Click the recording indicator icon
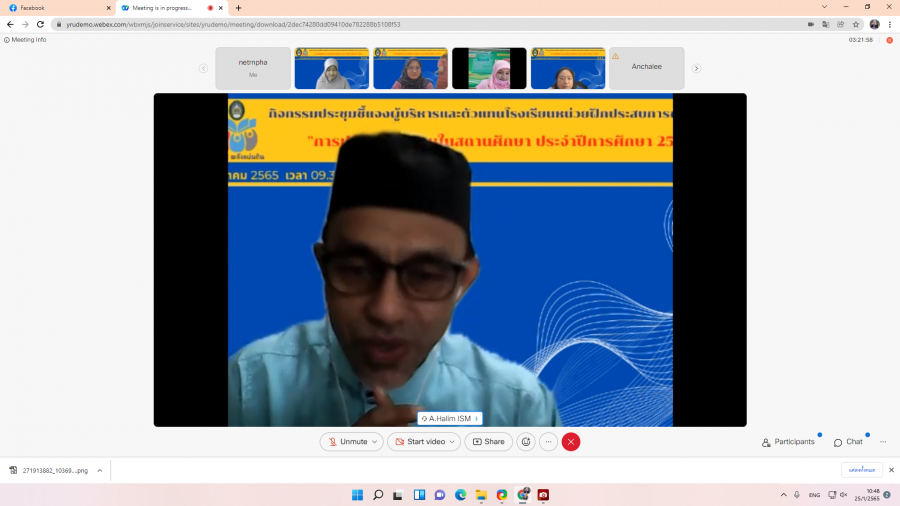Image resolution: width=900 pixels, height=506 pixels. (x=889, y=40)
